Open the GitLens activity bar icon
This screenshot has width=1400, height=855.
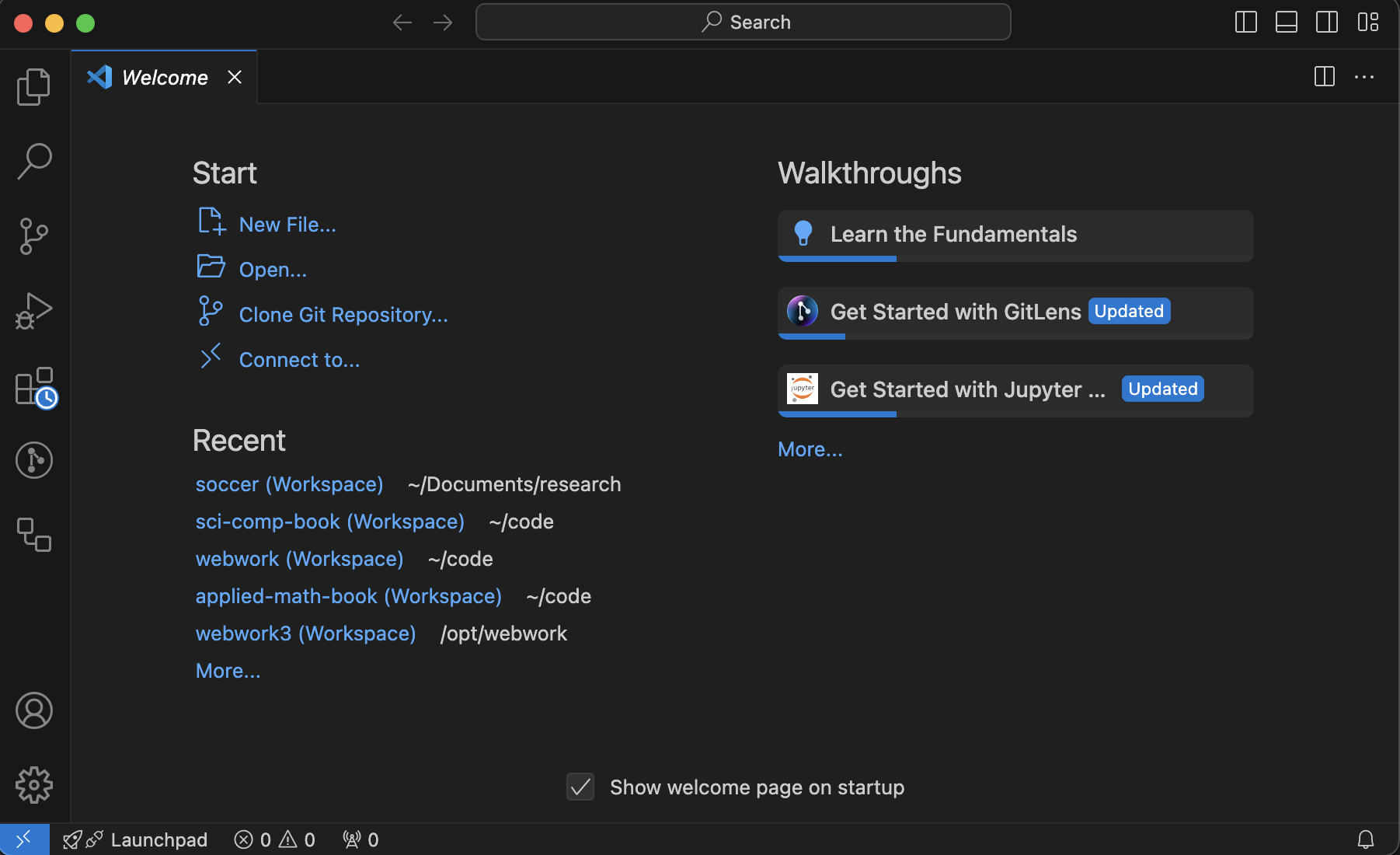34,460
